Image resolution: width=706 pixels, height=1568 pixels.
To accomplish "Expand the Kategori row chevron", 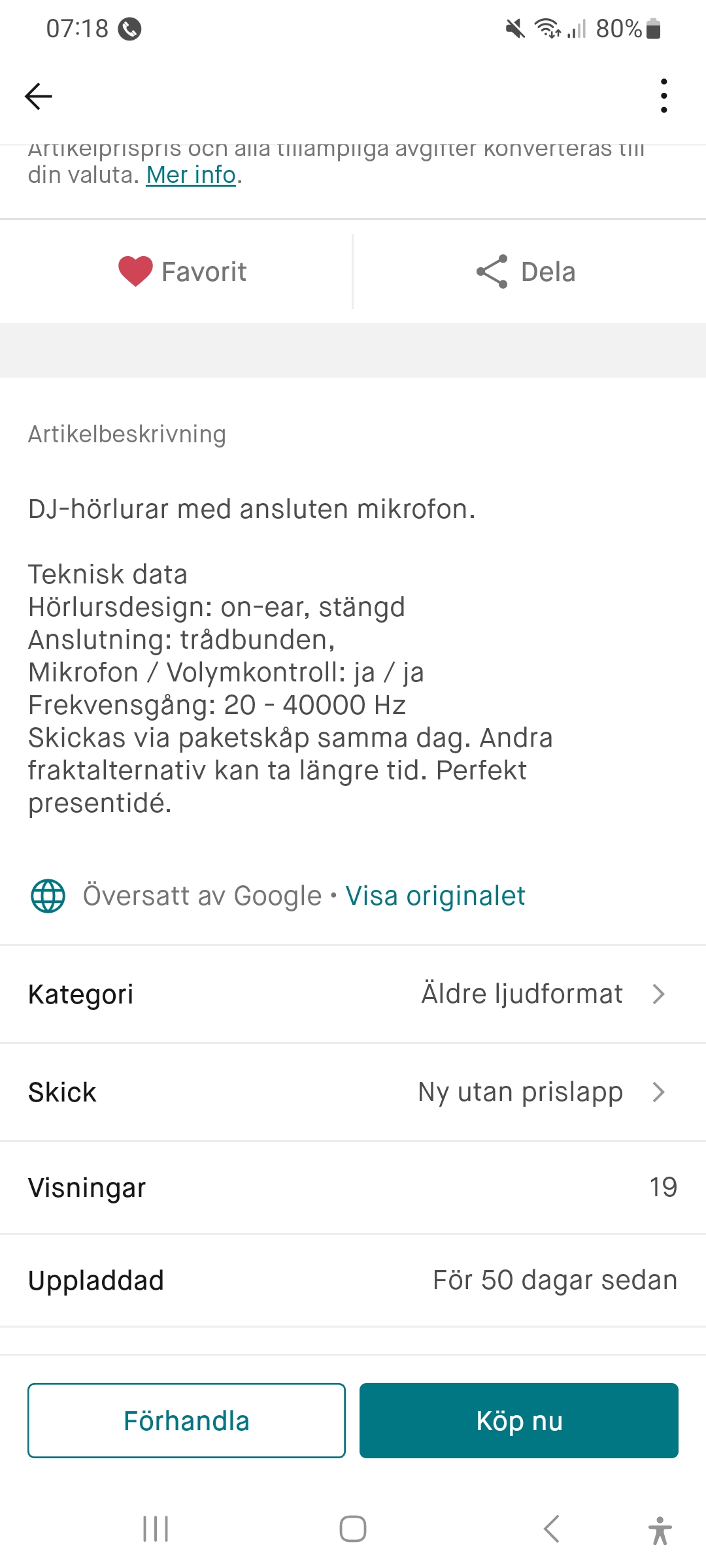I will tap(658, 994).
